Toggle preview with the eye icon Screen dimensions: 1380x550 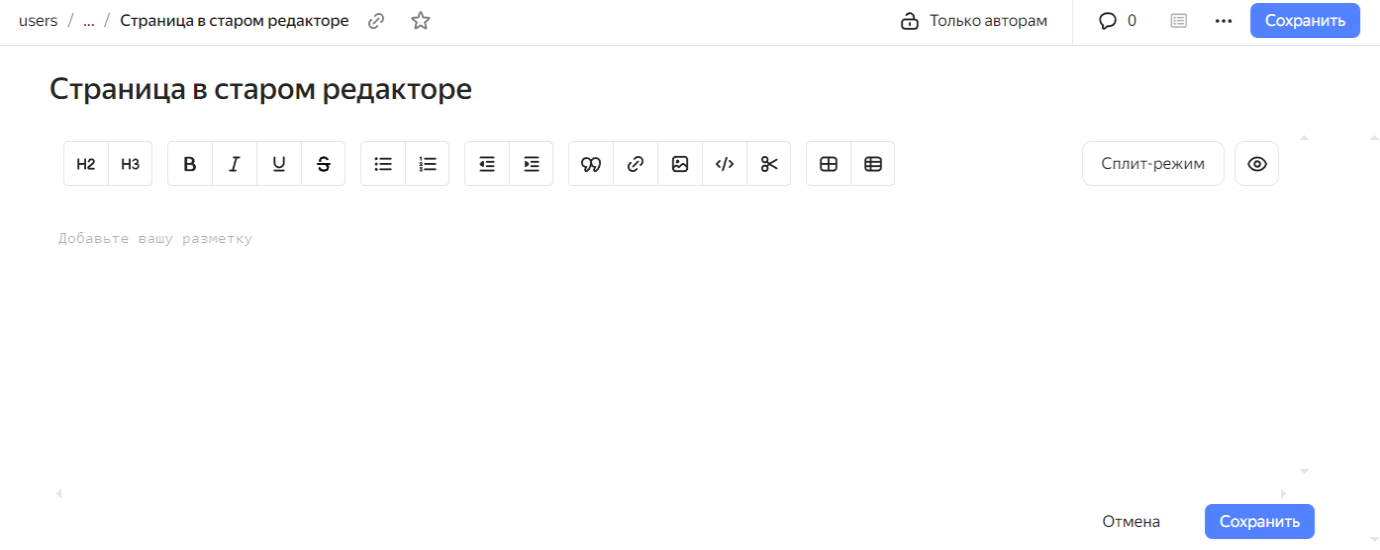tap(1257, 164)
